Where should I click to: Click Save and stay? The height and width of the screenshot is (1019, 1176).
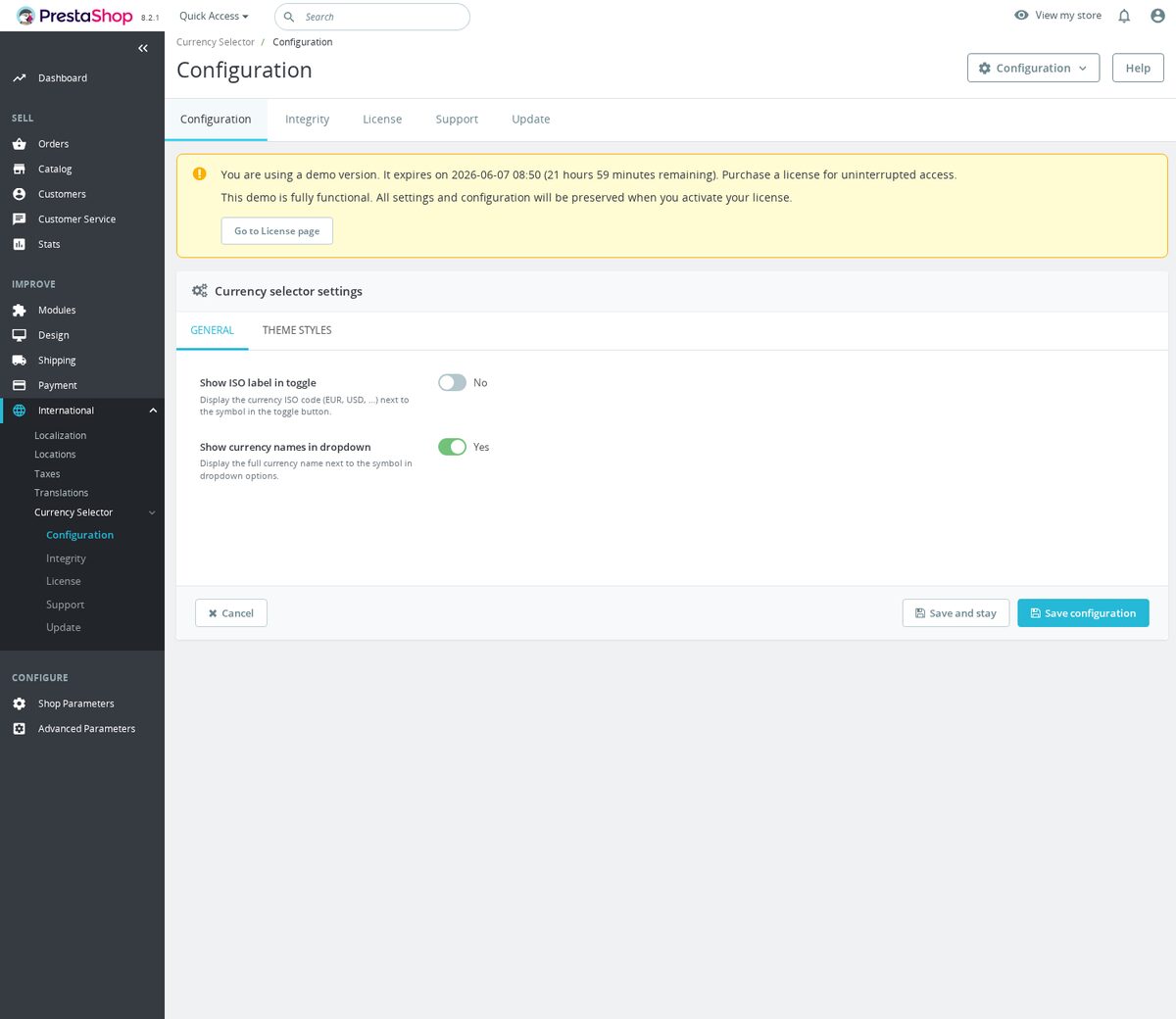point(955,613)
